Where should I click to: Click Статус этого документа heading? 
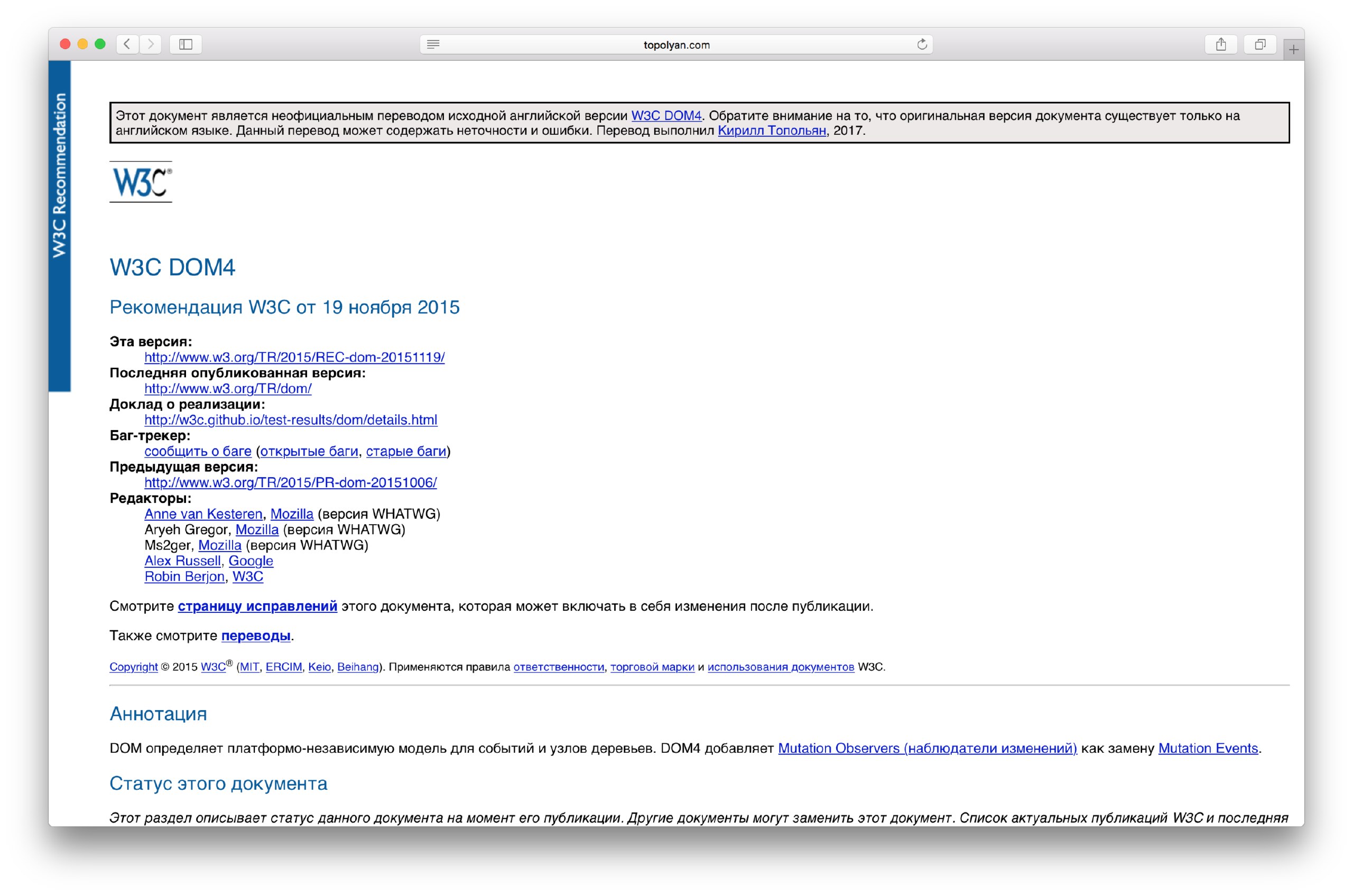218,783
